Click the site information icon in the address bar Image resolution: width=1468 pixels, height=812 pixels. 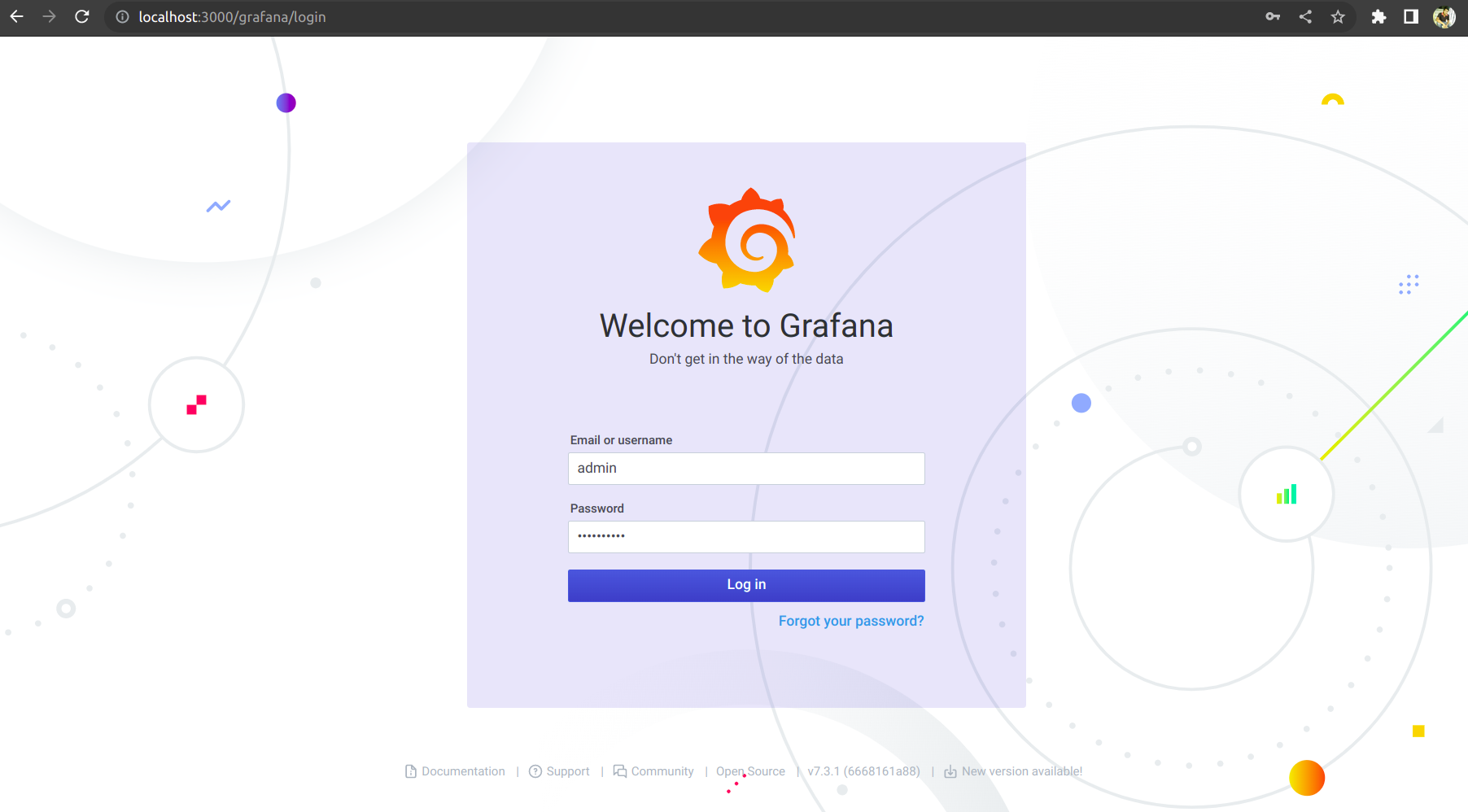(x=121, y=16)
